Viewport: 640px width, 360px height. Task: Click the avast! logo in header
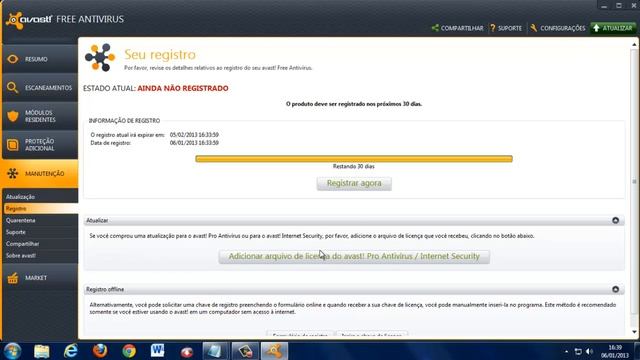click(29, 20)
